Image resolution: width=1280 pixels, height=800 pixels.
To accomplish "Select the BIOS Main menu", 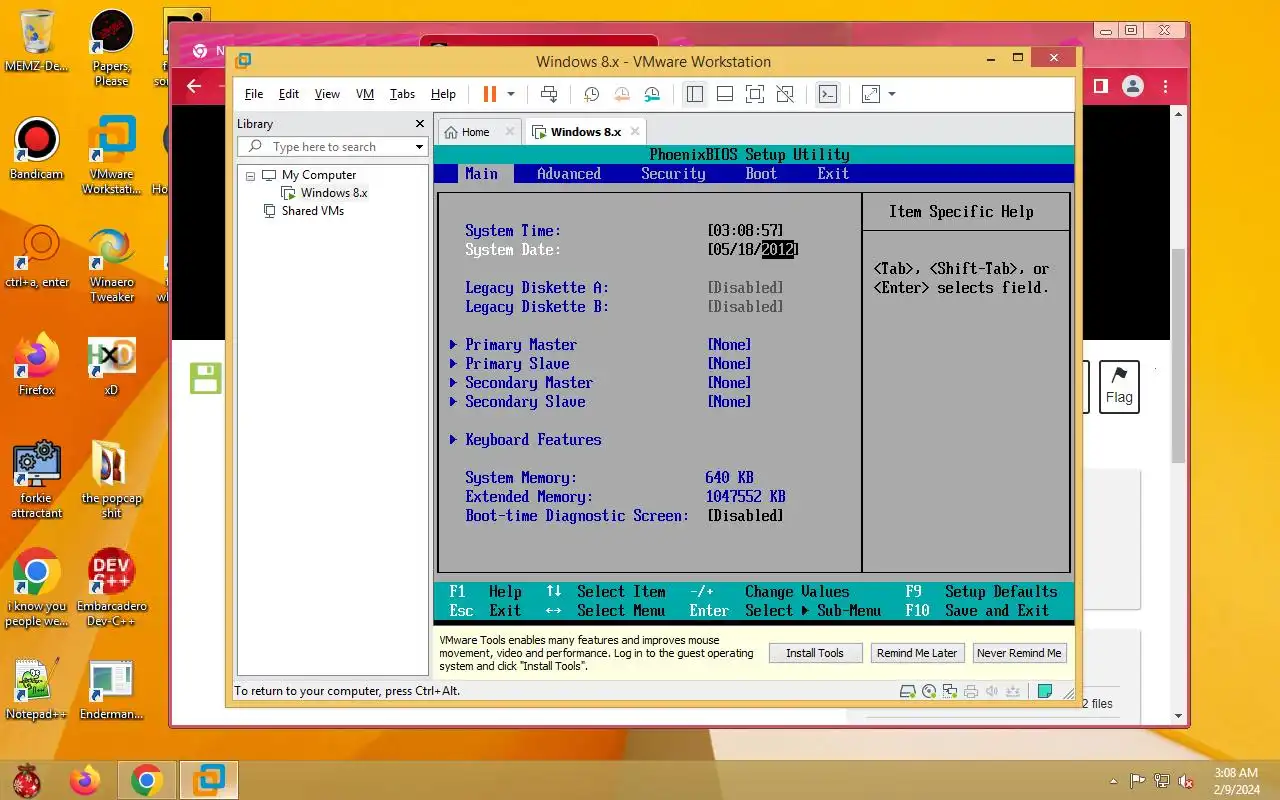I will [x=481, y=173].
